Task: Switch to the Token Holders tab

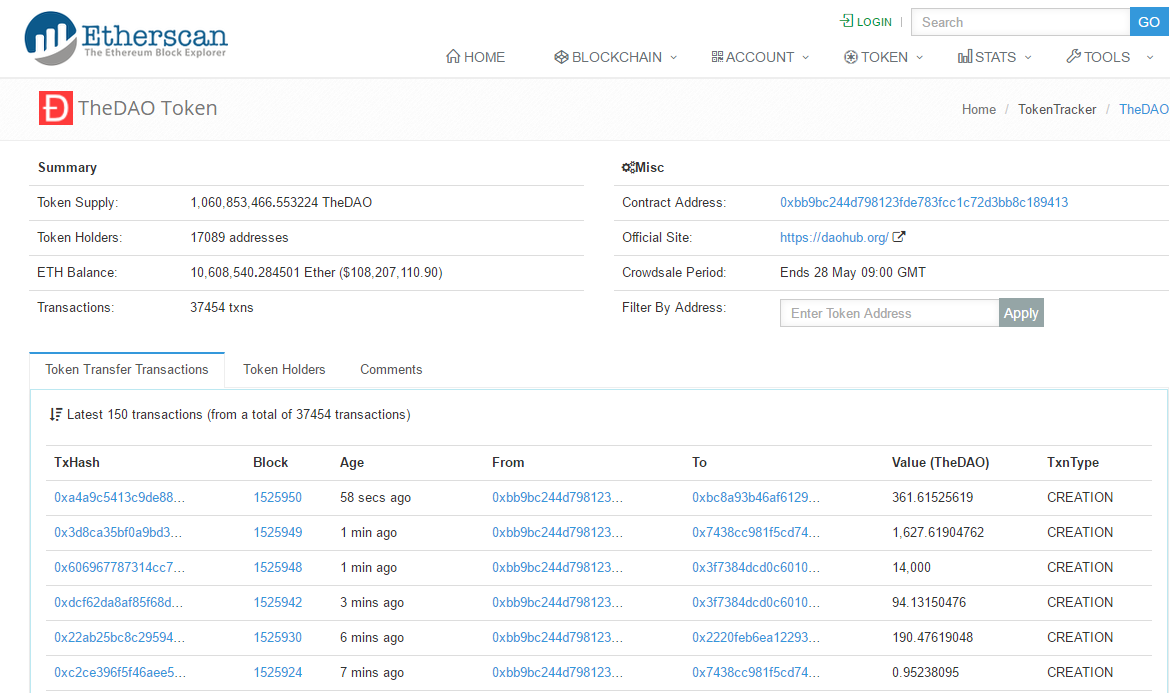Action: [x=284, y=370]
